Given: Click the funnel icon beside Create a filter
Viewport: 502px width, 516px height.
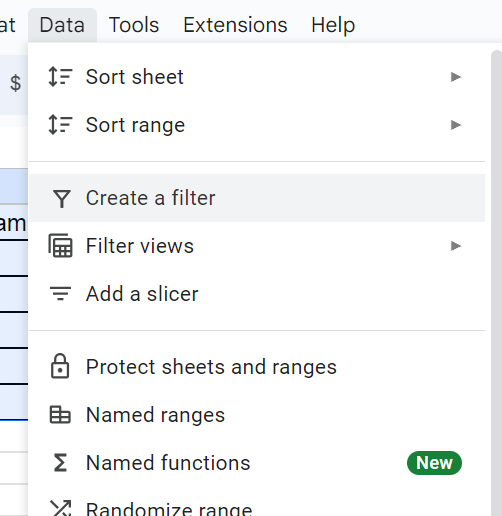Looking at the screenshot, I should 62,198.
